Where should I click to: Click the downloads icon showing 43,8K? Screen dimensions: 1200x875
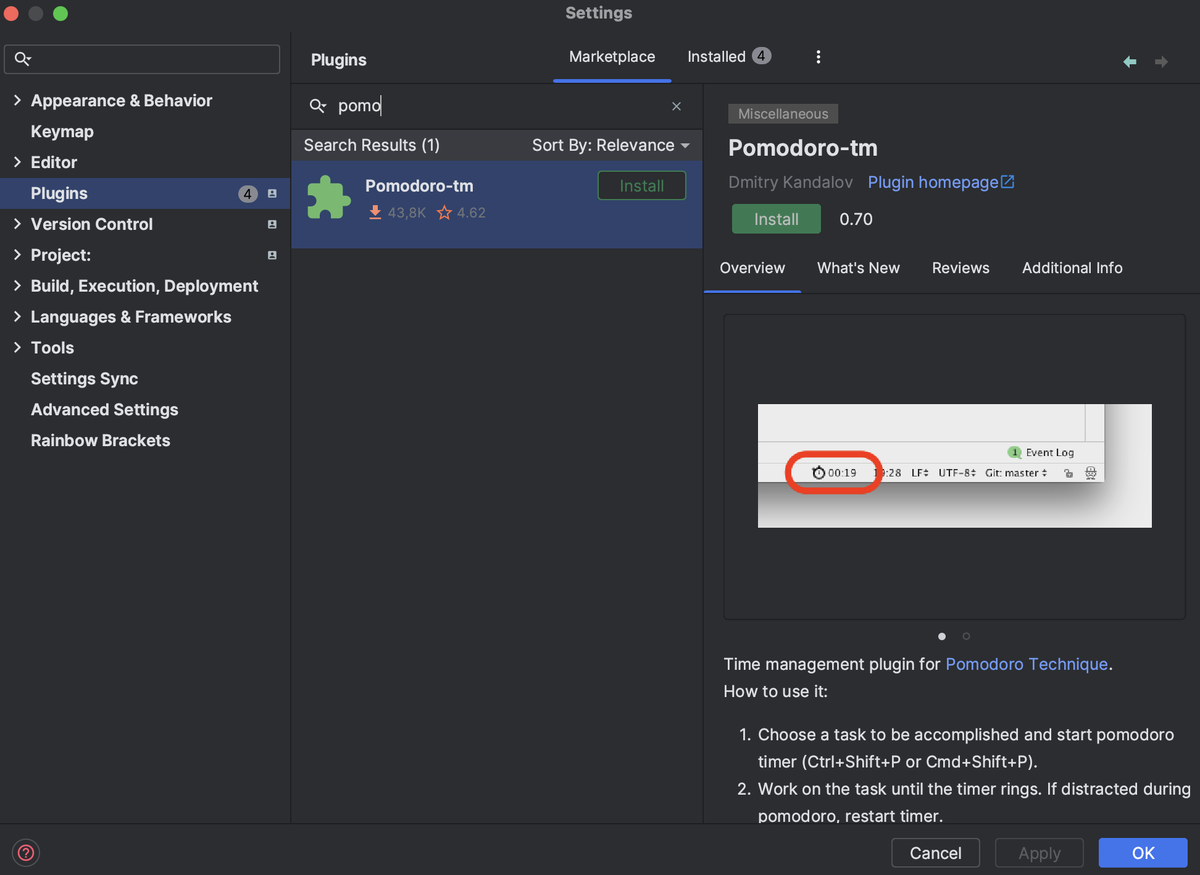tap(375, 212)
